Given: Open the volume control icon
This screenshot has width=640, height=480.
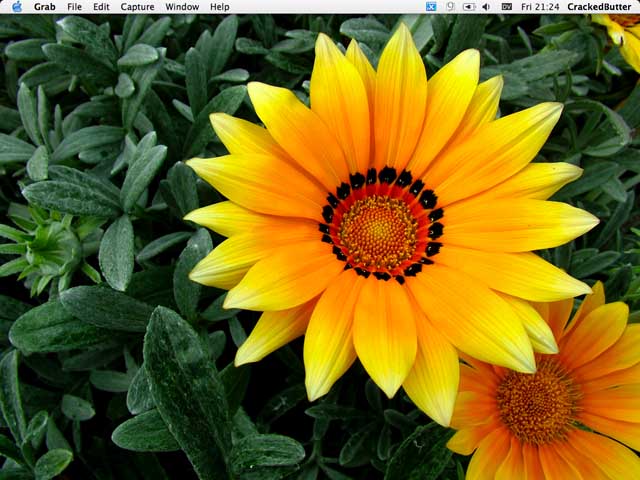Looking at the screenshot, I should pyautogui.click(x=486, y=7).
